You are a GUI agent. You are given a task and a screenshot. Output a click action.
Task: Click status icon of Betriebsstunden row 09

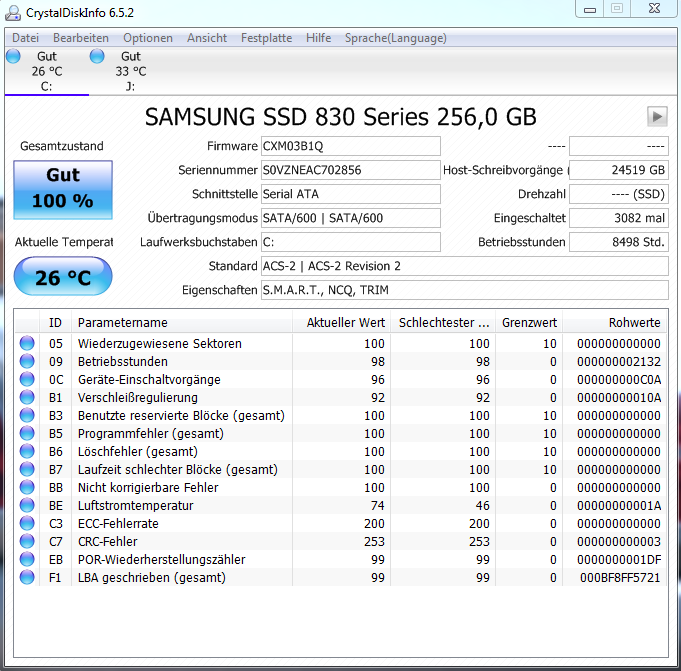pyautogui.click(x=27, y=361)
